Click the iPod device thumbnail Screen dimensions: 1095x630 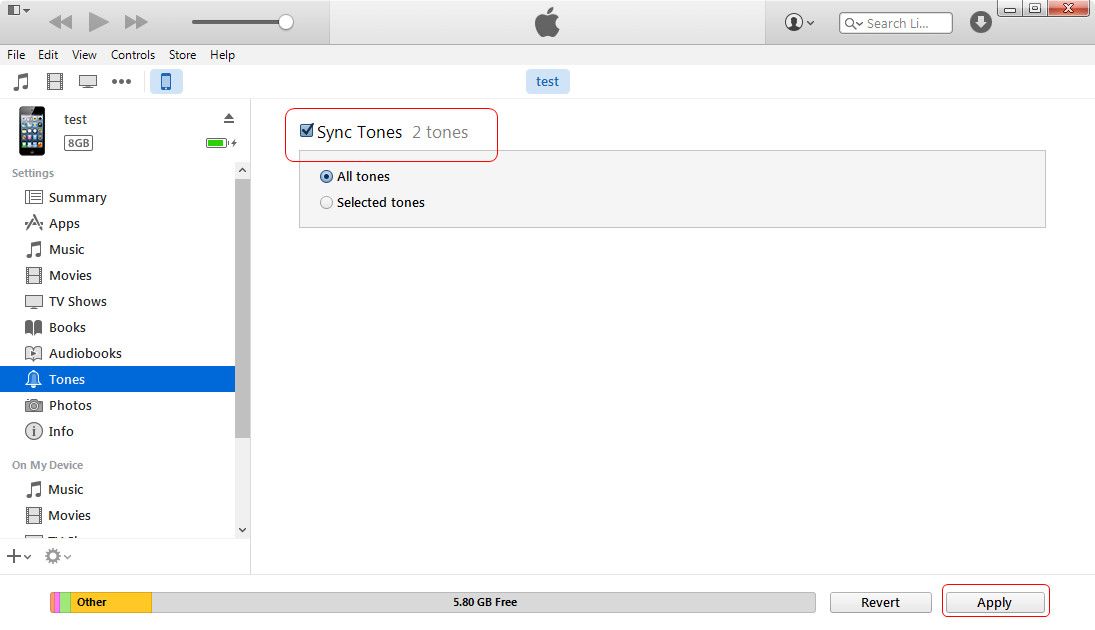click(32, 131)
